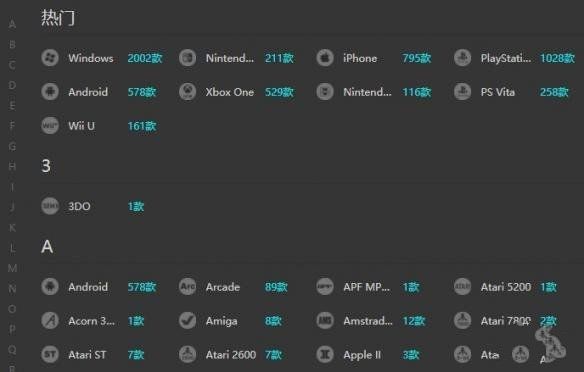Click the Xbox One platform icon
This screenshot has width=584, height=372.
(x=187, y=92)
